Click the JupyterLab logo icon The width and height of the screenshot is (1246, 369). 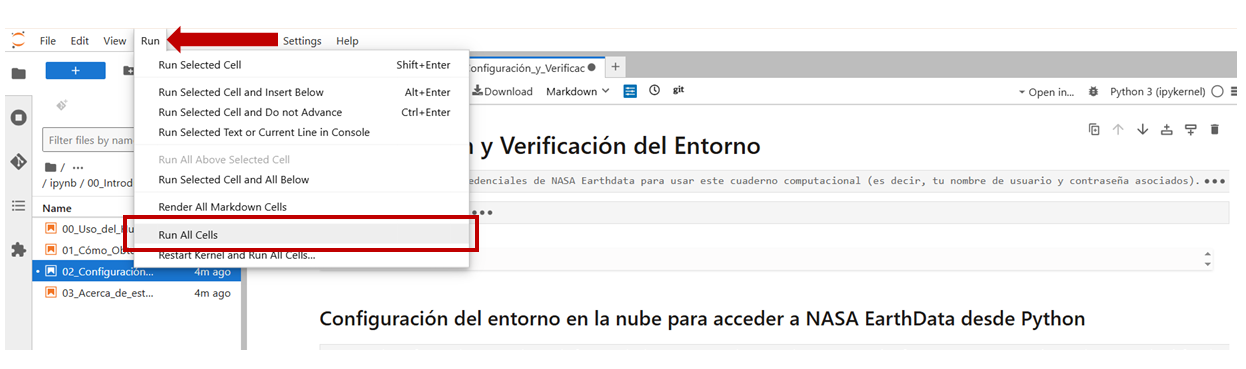pos(18,40)
